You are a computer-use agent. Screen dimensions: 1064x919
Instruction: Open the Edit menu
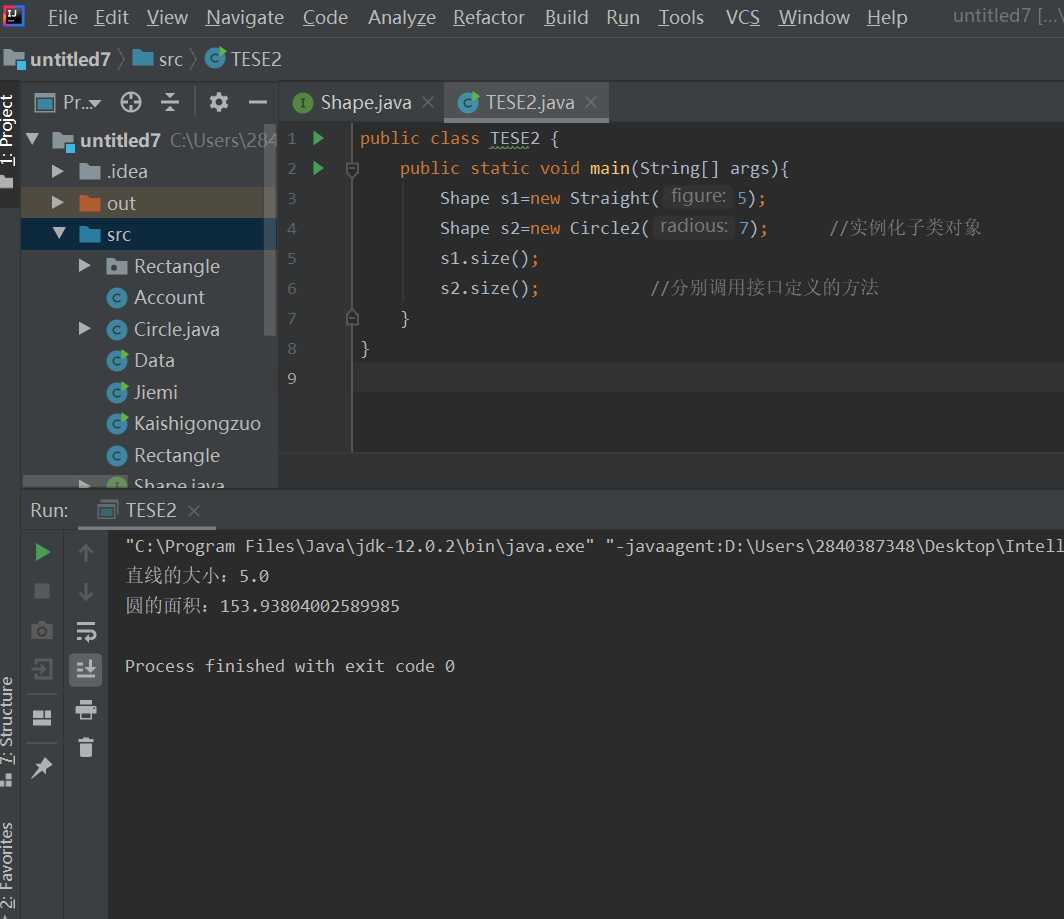[111, 17]
